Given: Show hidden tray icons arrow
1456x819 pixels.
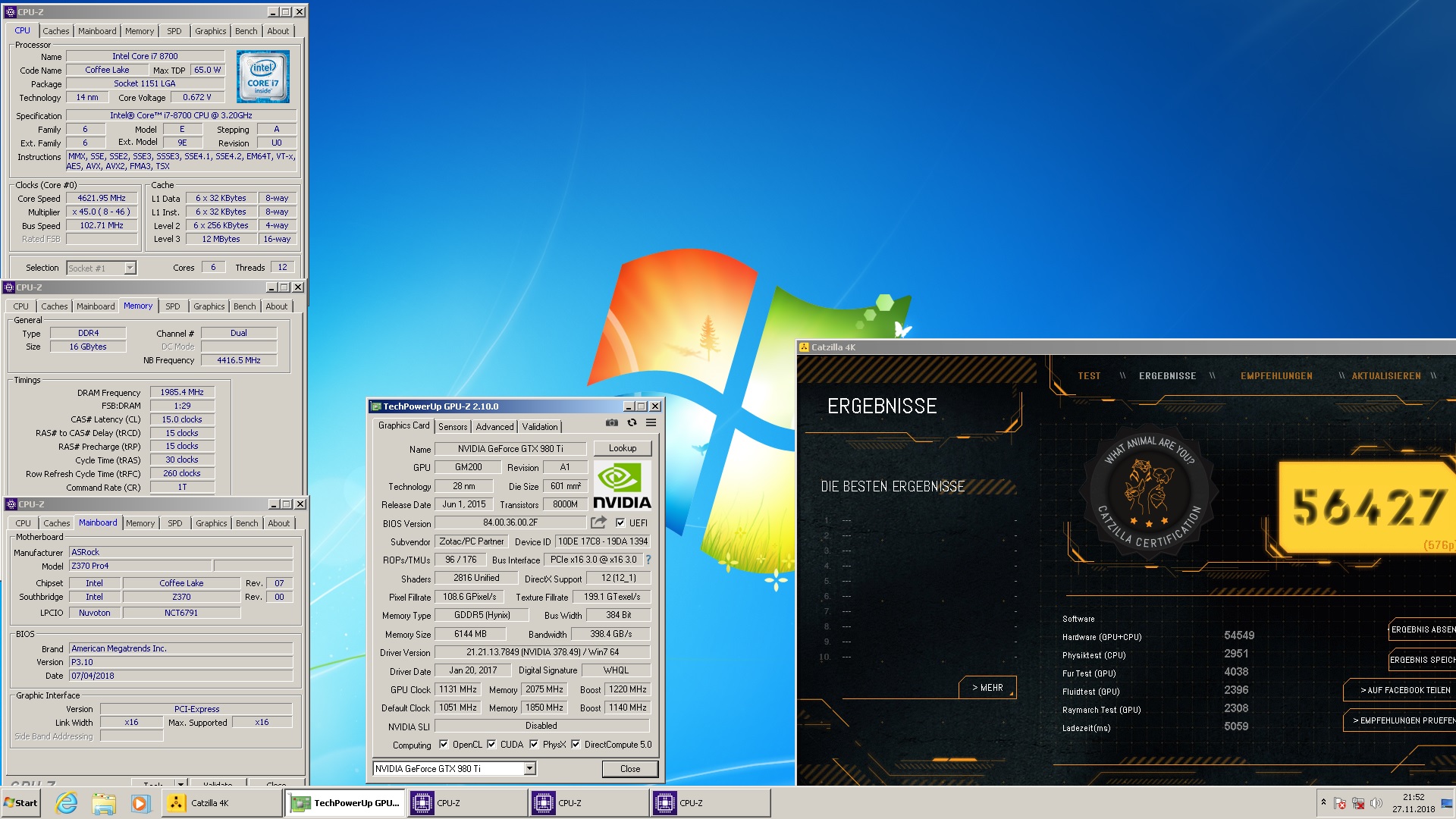Looking at the screenshot, I should 1323,803.
